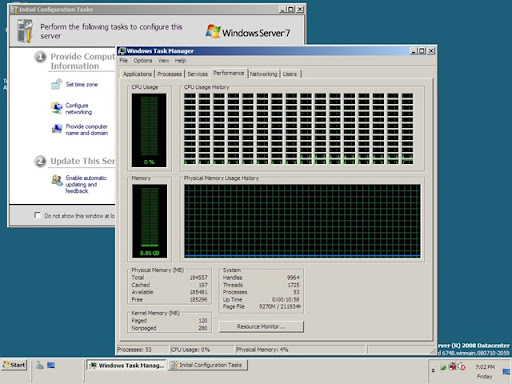Image resolution: width=512 pixels, height=384 pixels.
Task: Open the Help menu in Task Manager
Action: point(180,61)
